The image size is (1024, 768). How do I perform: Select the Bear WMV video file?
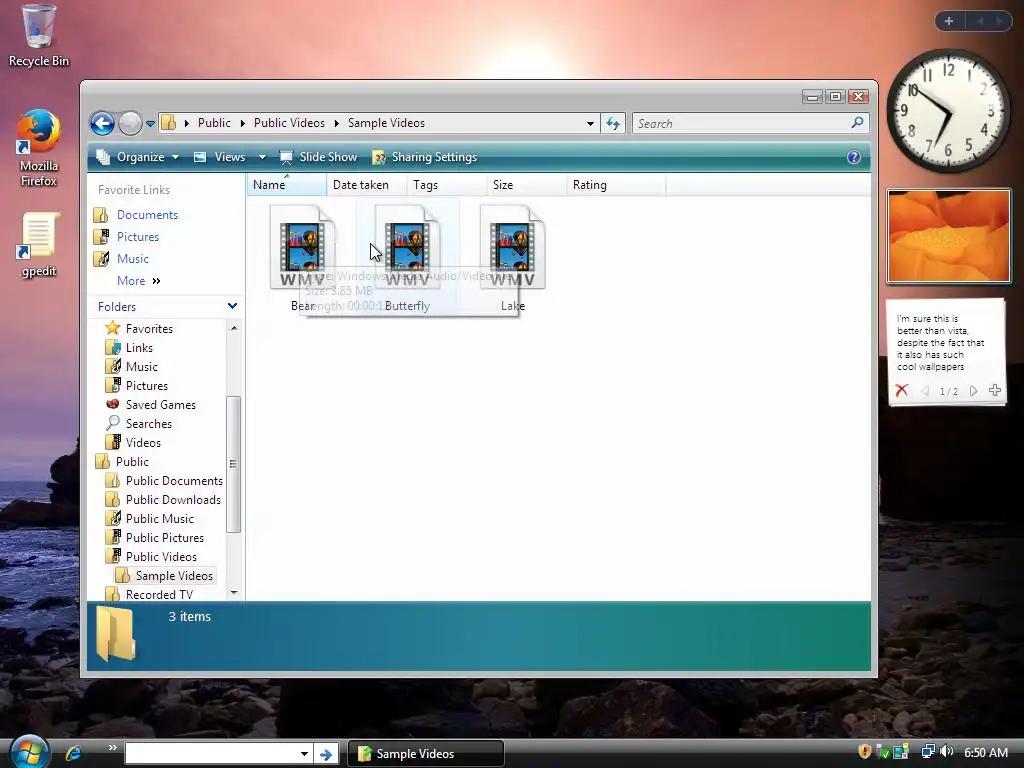pos(302,258)
